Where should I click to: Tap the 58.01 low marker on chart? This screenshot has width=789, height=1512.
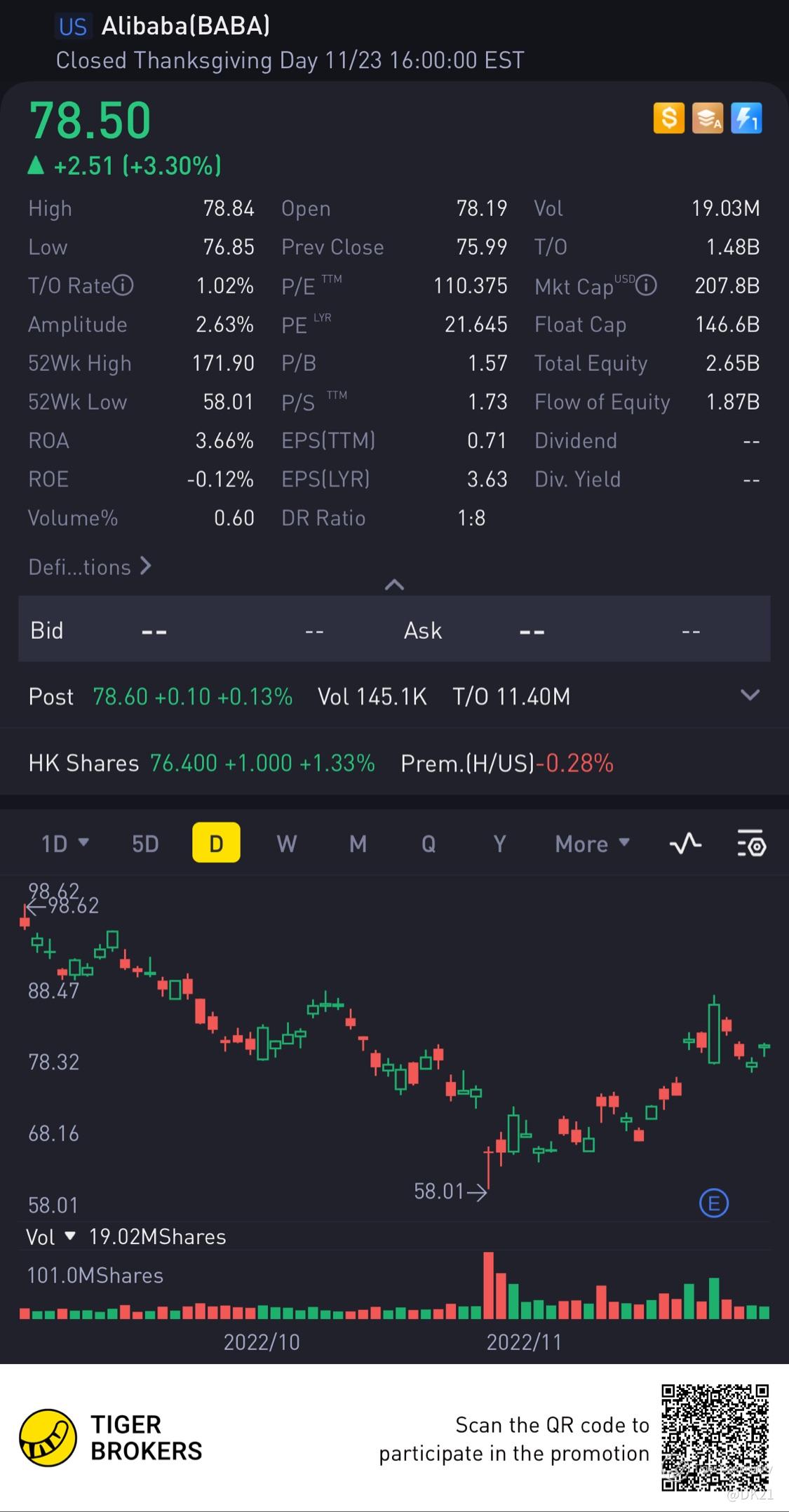point(450,1192)
